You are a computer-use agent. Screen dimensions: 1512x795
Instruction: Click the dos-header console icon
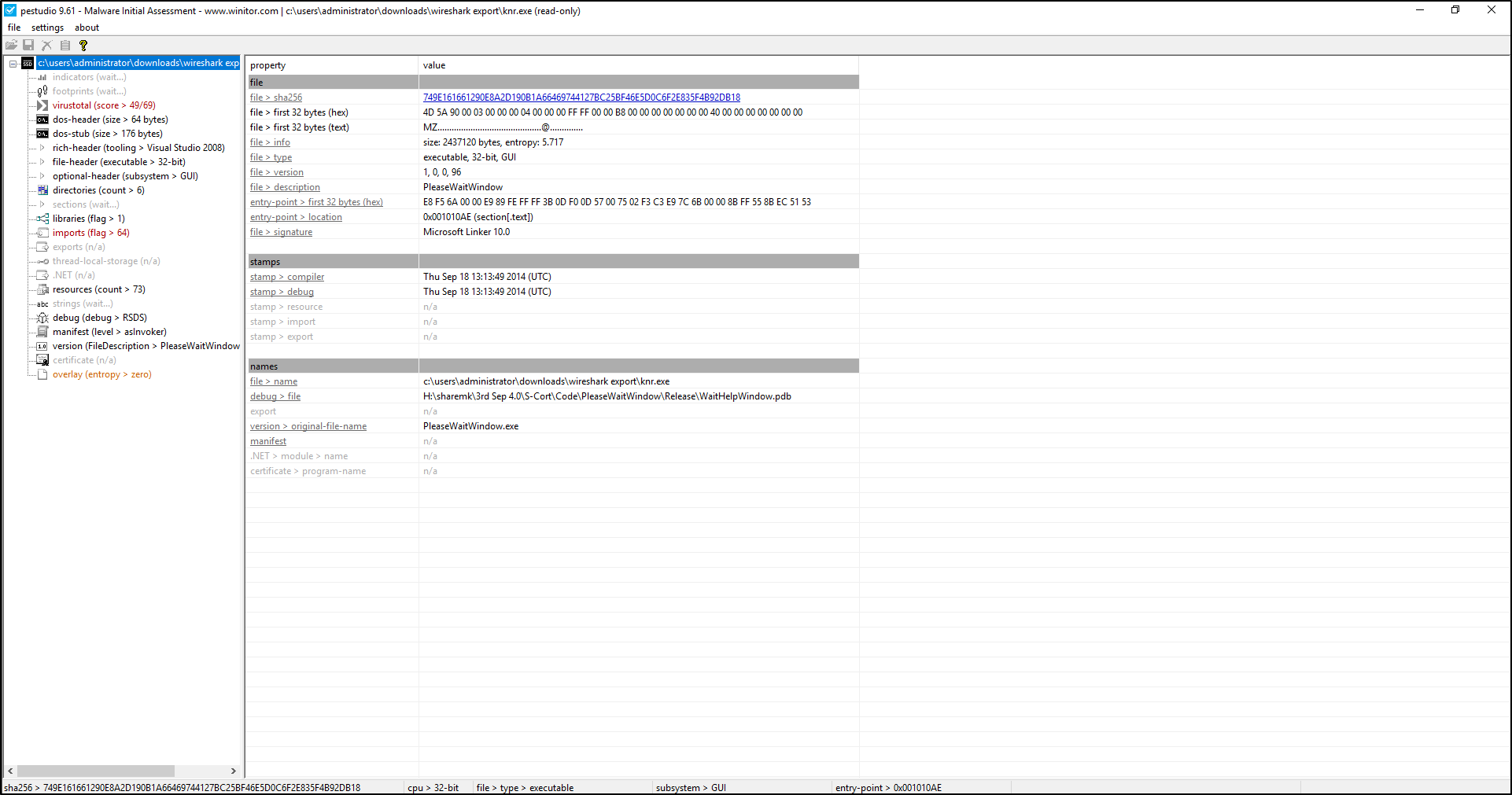pos(42,120)
